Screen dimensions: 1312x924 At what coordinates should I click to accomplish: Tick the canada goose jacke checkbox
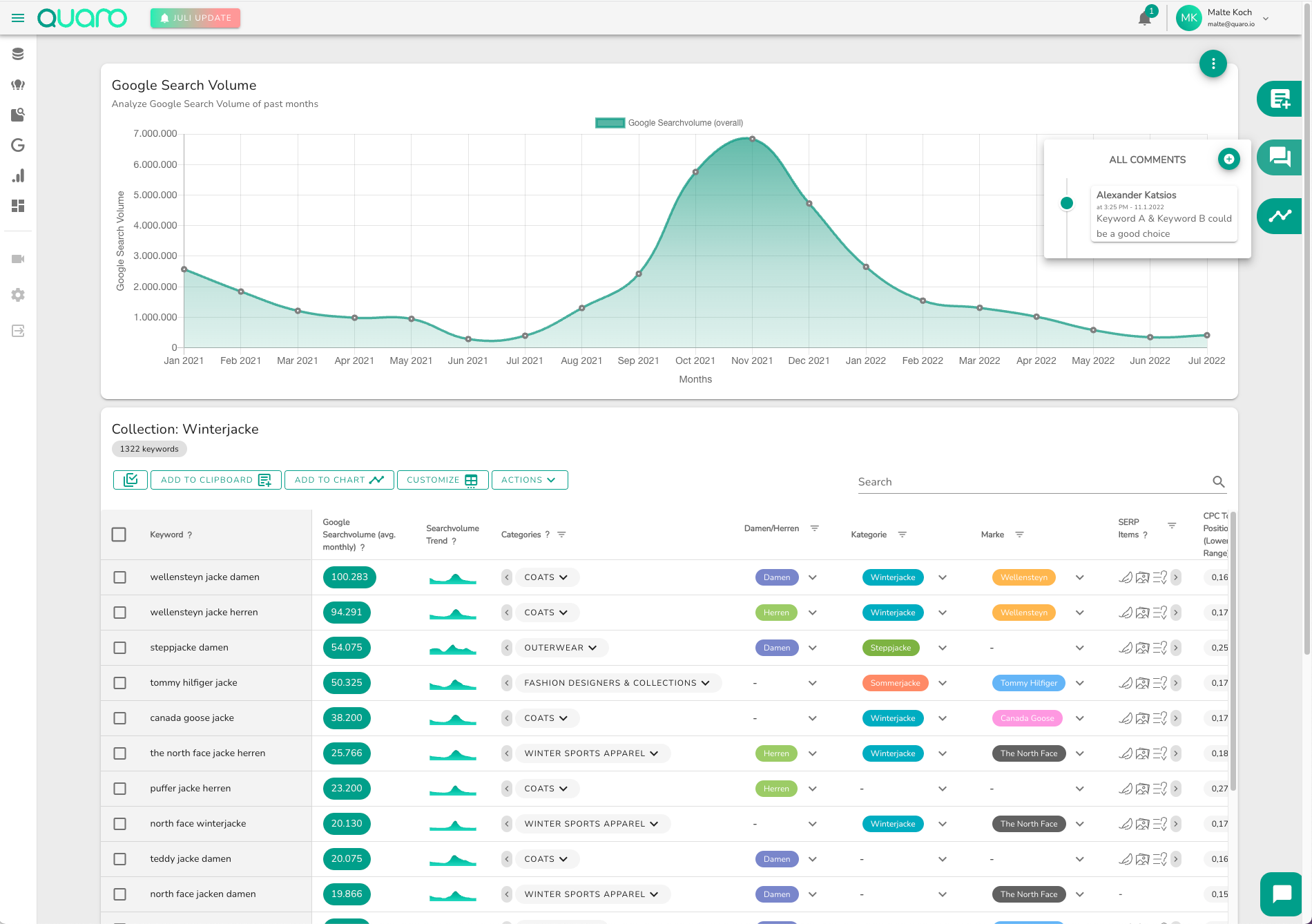120,718
